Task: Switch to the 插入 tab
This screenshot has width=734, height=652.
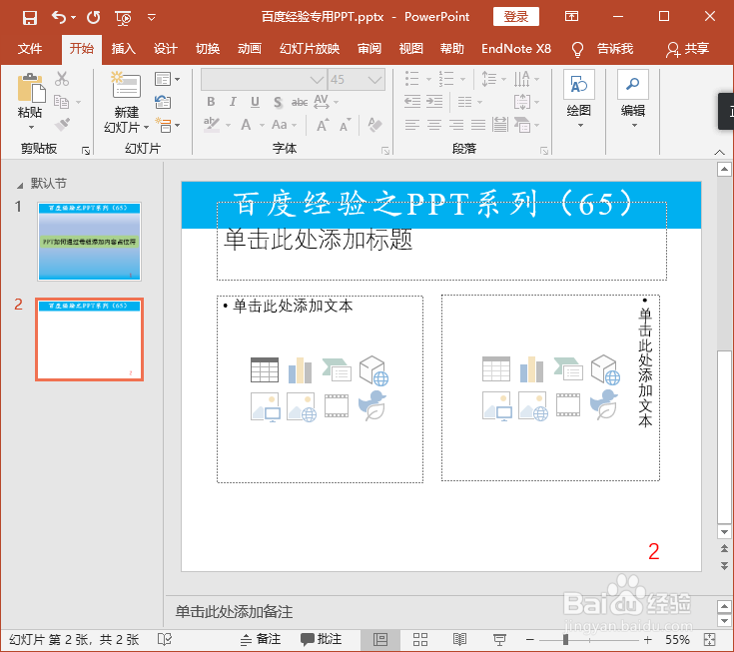Action: [124, 49]
